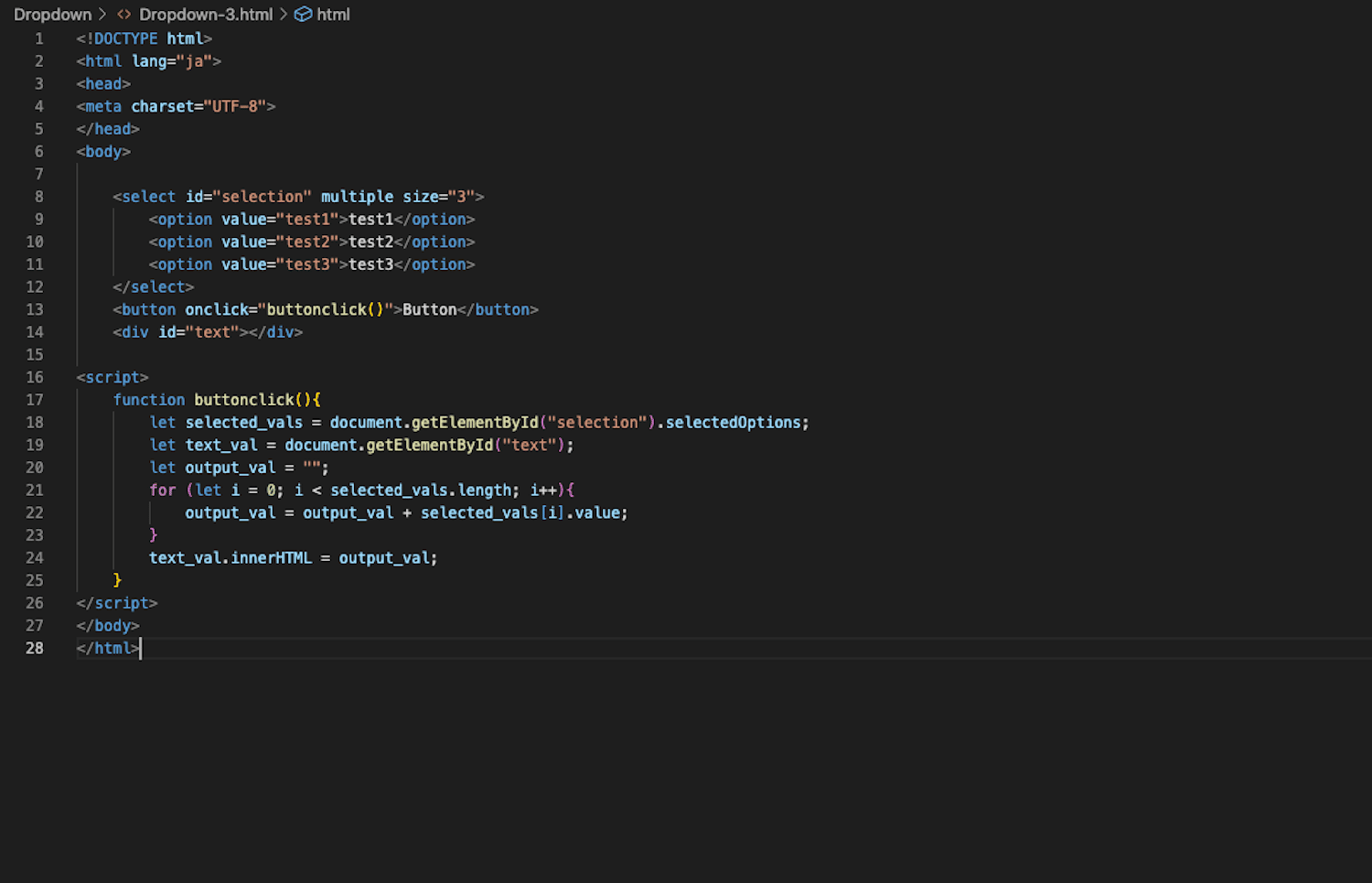
Task: Select the html symbol breadcrumb
Action: [x=333, y=15]
